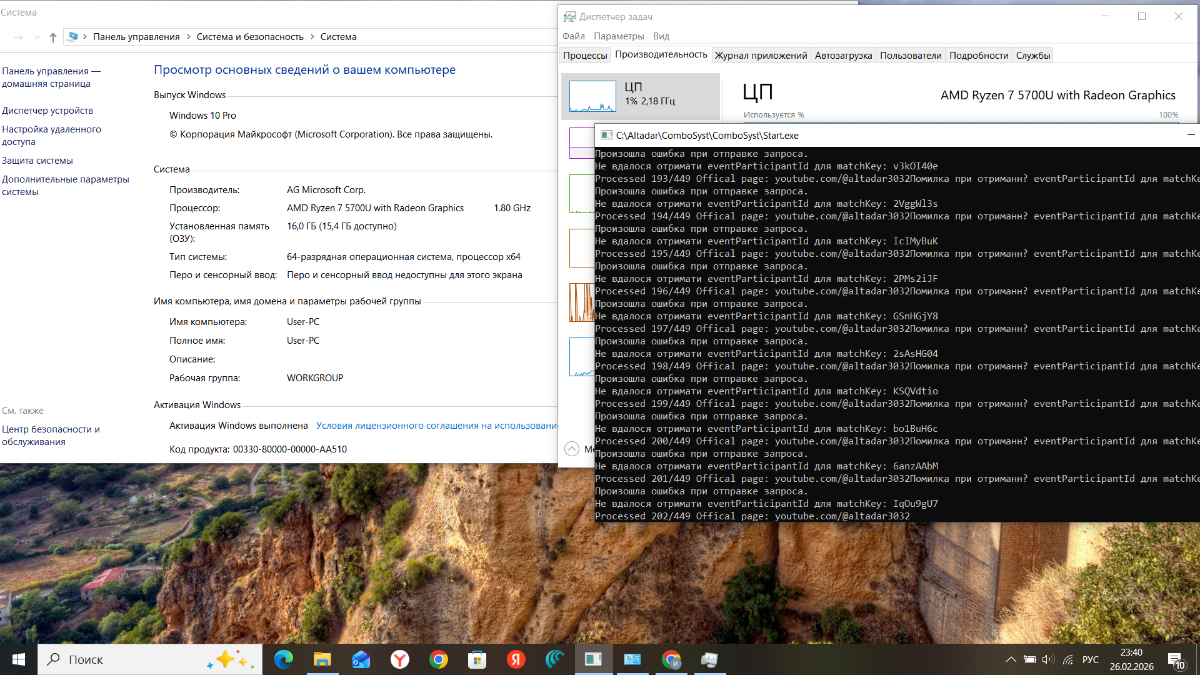Click the Google Chrome taskbar icon
Screen dimensions: 1200x675
tap(438, 659)
